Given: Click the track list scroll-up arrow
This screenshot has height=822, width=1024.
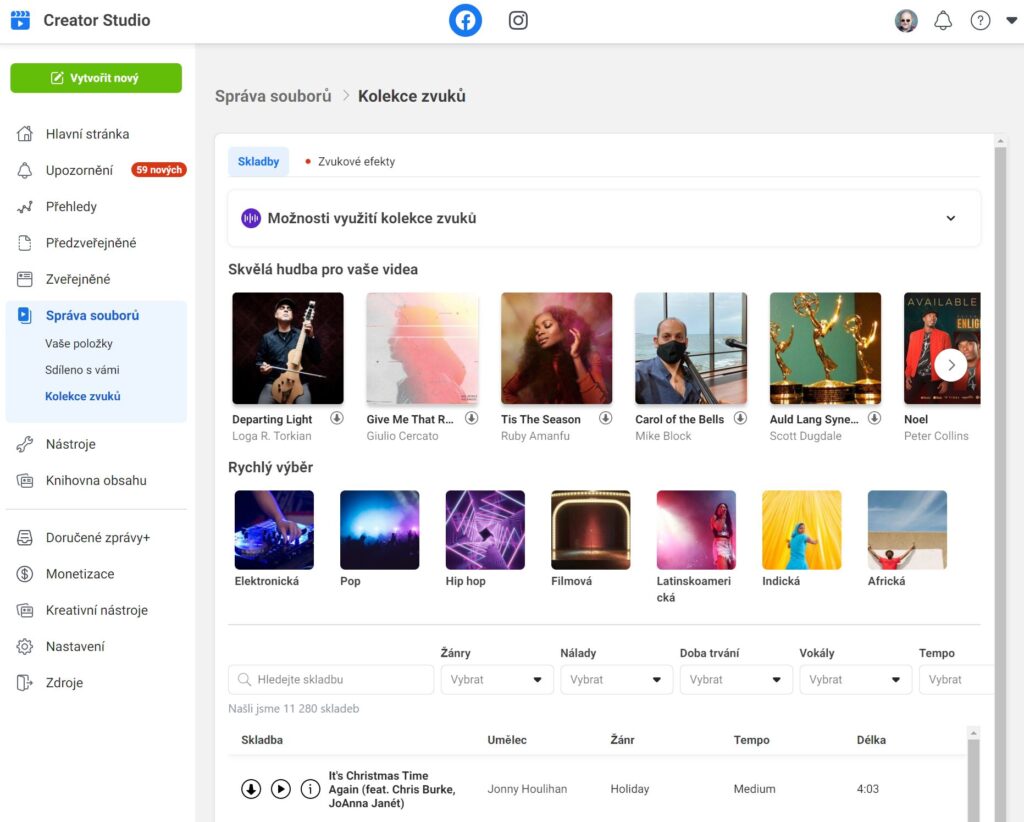Looking at the screenshot, I should pos(973,733).
